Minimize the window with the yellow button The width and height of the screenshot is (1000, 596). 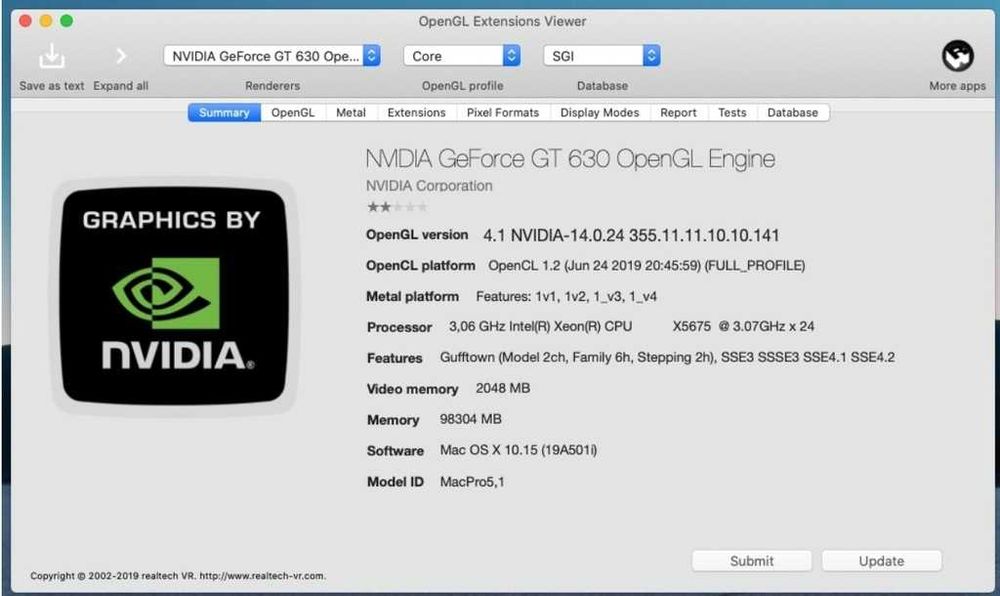pos(46,21)
